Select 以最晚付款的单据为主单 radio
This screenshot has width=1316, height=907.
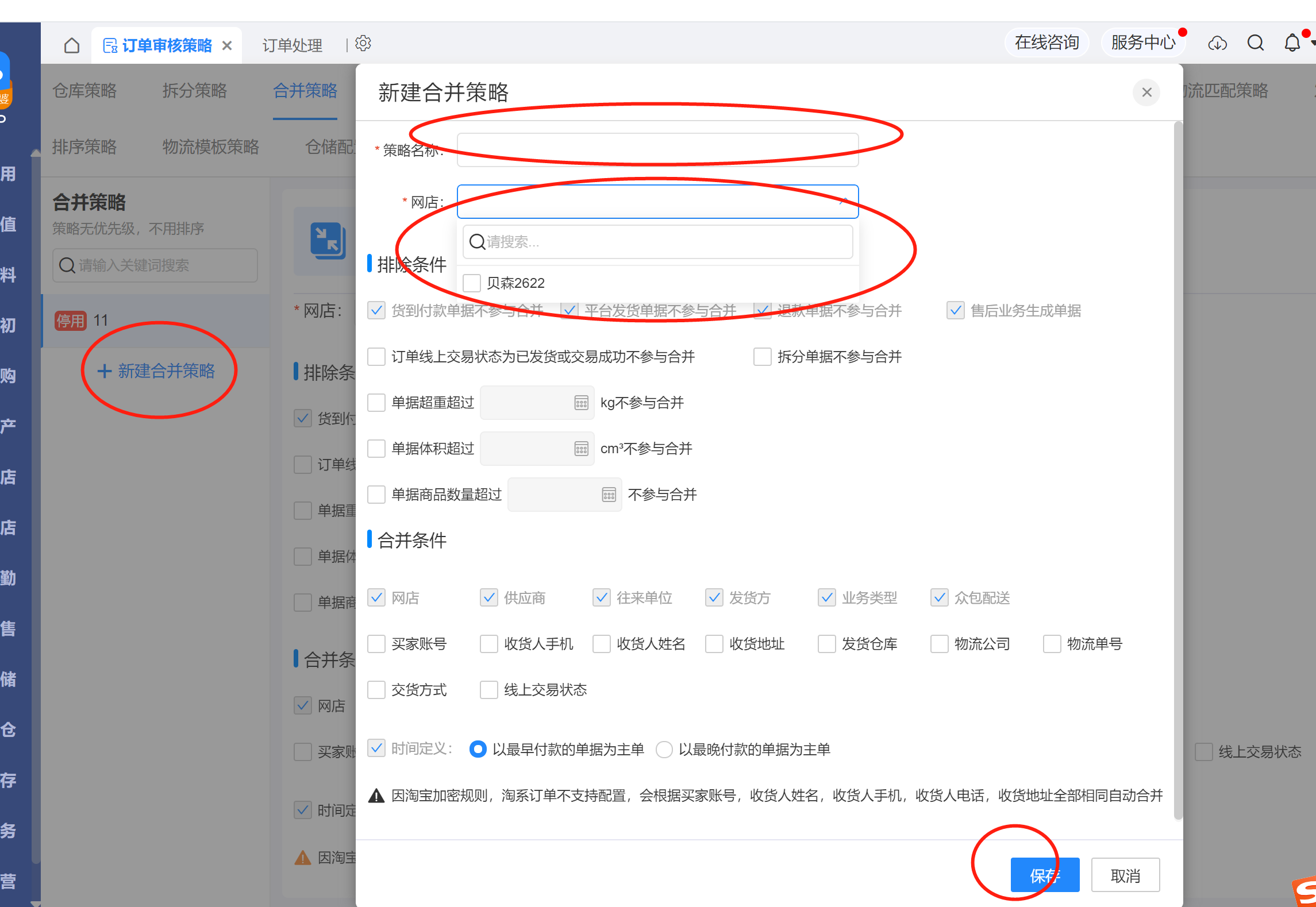664,750
